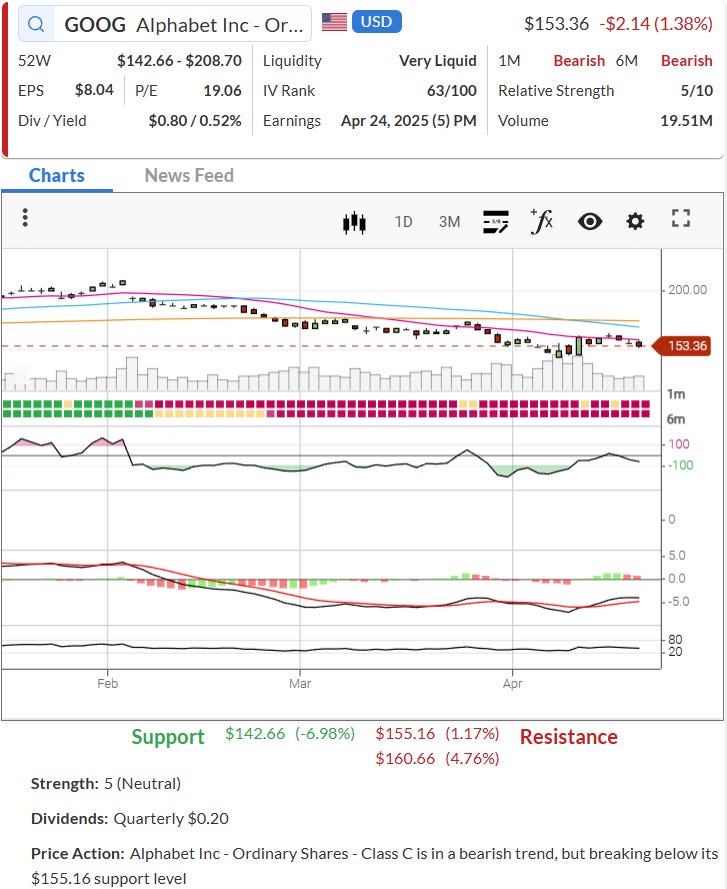Select the candlestick chart type icon
This screenshot has height=889, width=727.
click(354, 222)
